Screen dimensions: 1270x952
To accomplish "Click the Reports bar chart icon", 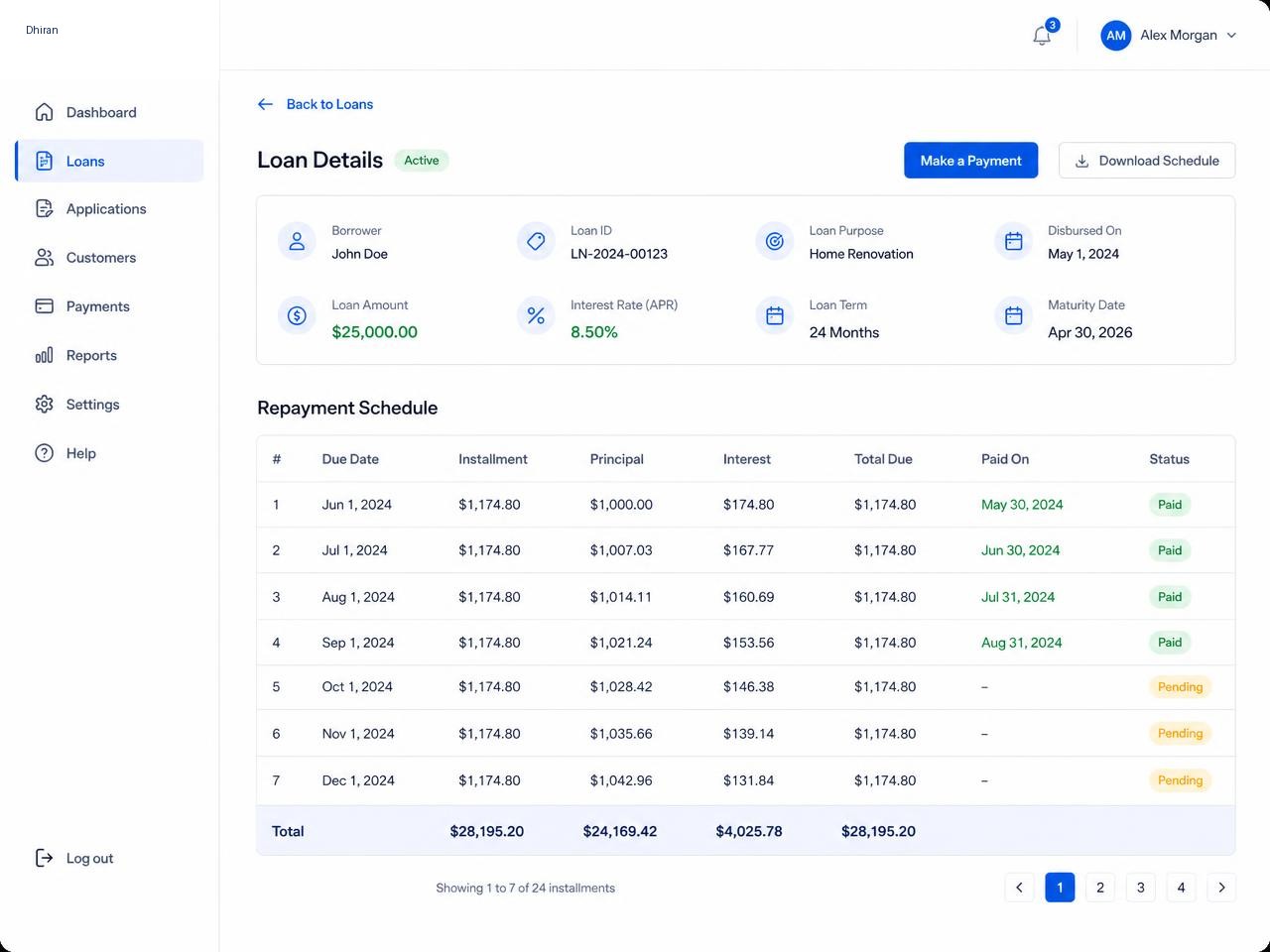I will click(44, 355).
